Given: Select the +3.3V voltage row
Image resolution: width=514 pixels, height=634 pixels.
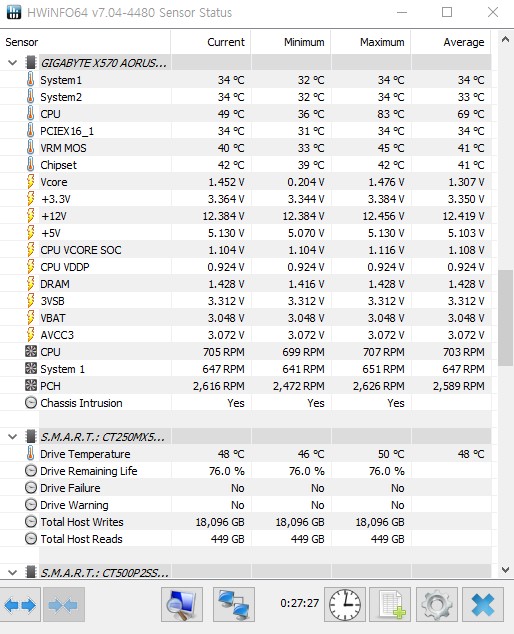Looking at the screenshot, I should tap(245, 199).
